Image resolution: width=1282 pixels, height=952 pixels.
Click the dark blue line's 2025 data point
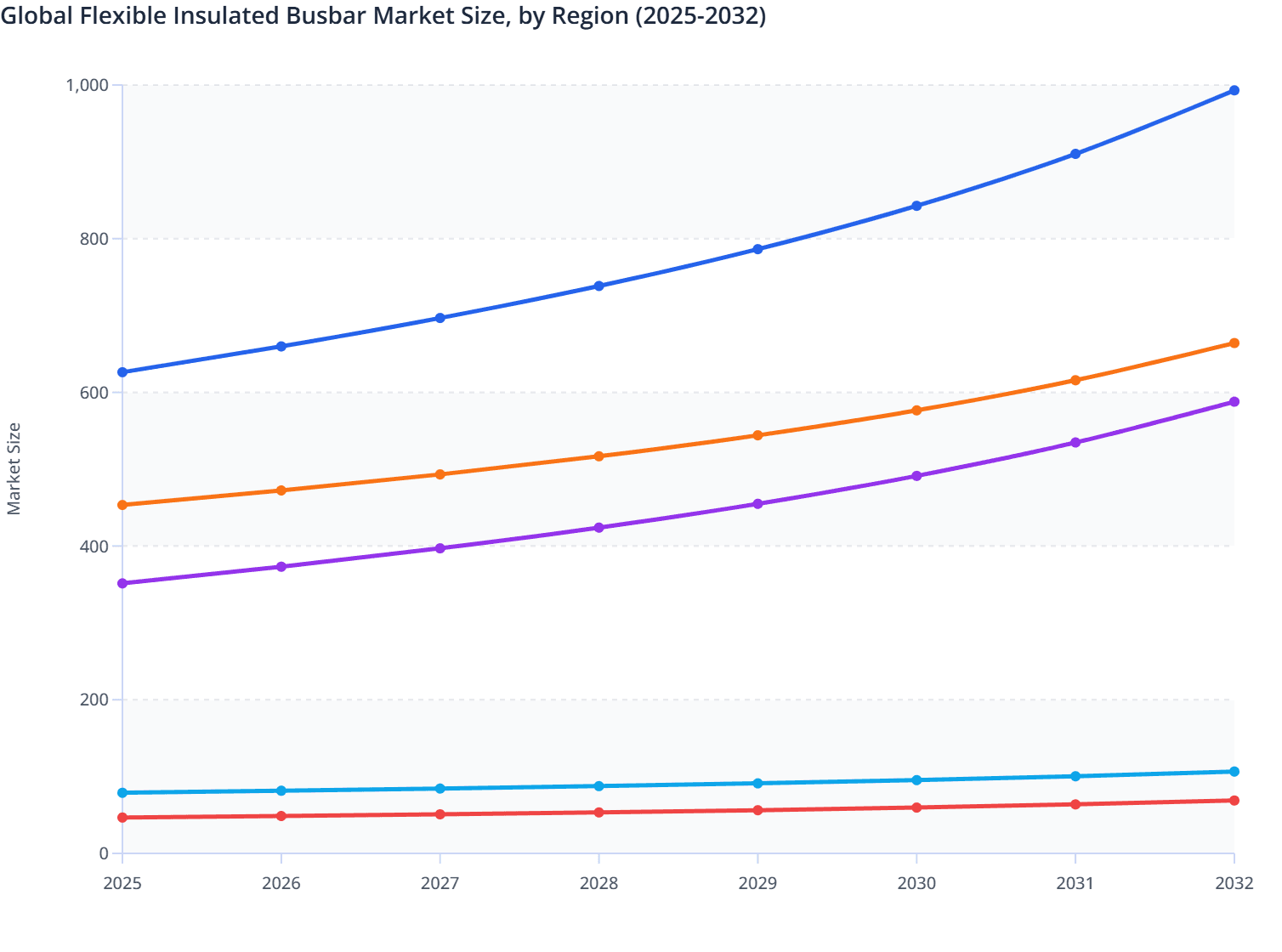pos(122,372)
